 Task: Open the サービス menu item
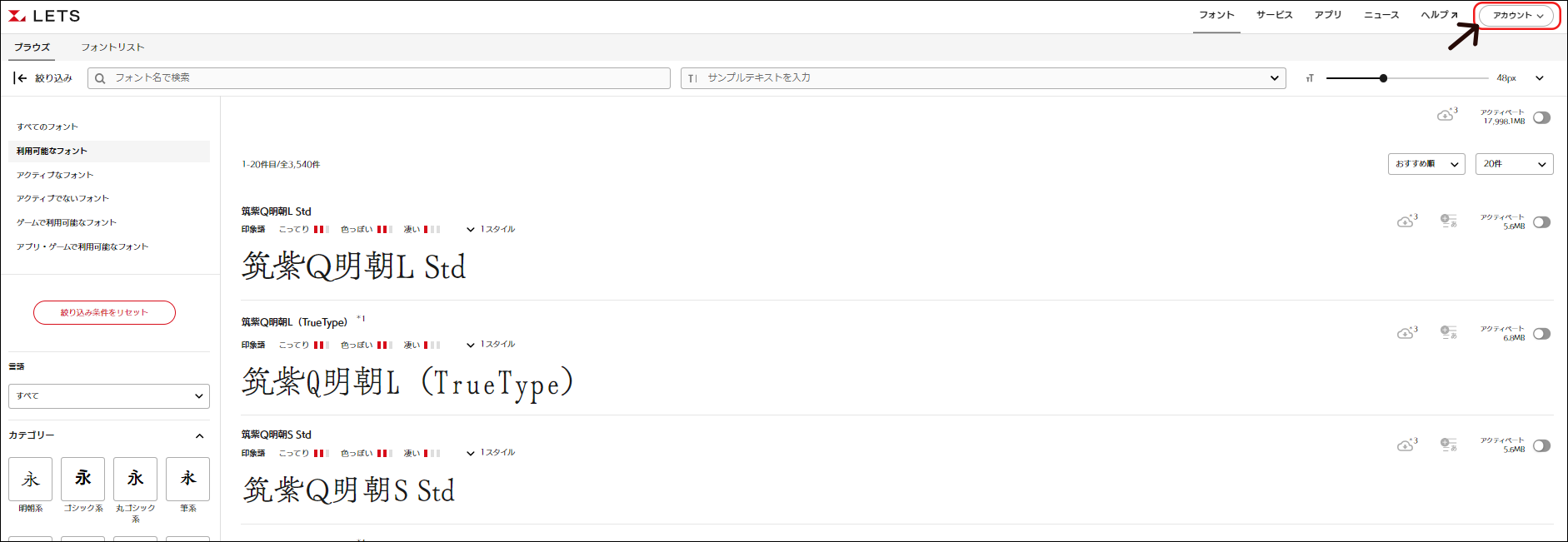pyautogui.click(x=1274, y=15)
